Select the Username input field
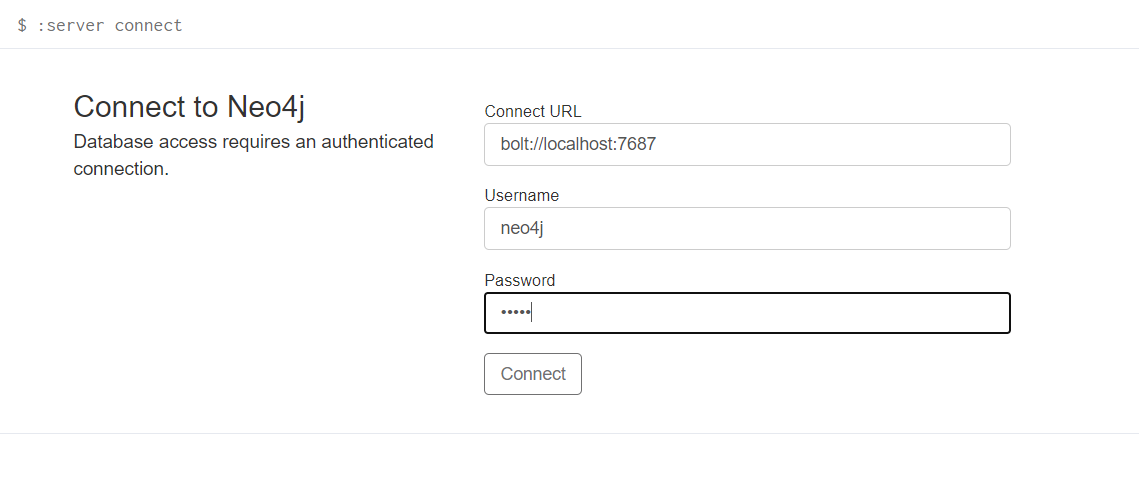This screenshot has height=477, width=1139. [747, 229]
